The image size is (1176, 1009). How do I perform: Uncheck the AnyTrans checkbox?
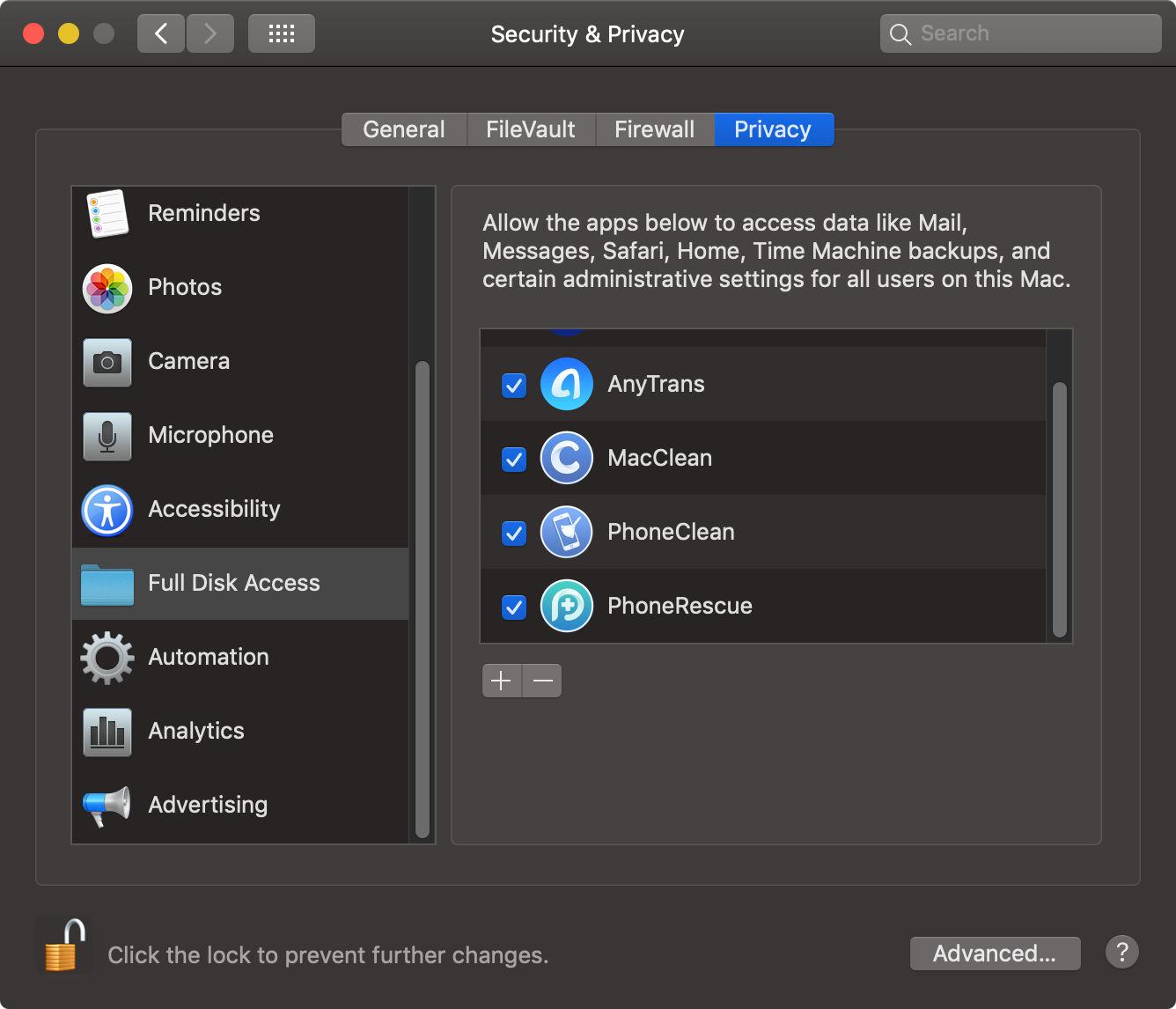tap(514, 385)
